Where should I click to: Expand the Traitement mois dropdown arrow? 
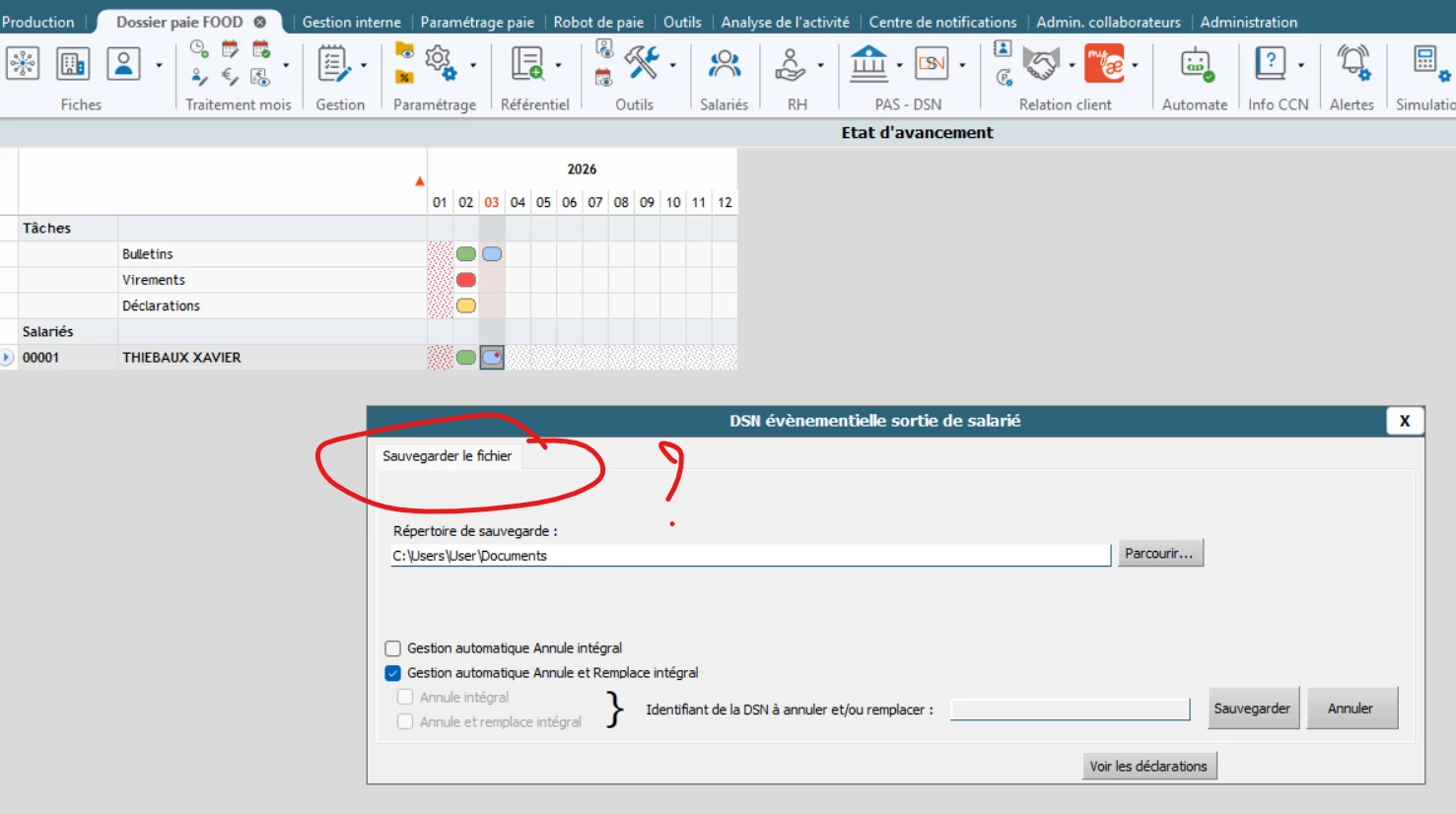[x=286, y=66]
